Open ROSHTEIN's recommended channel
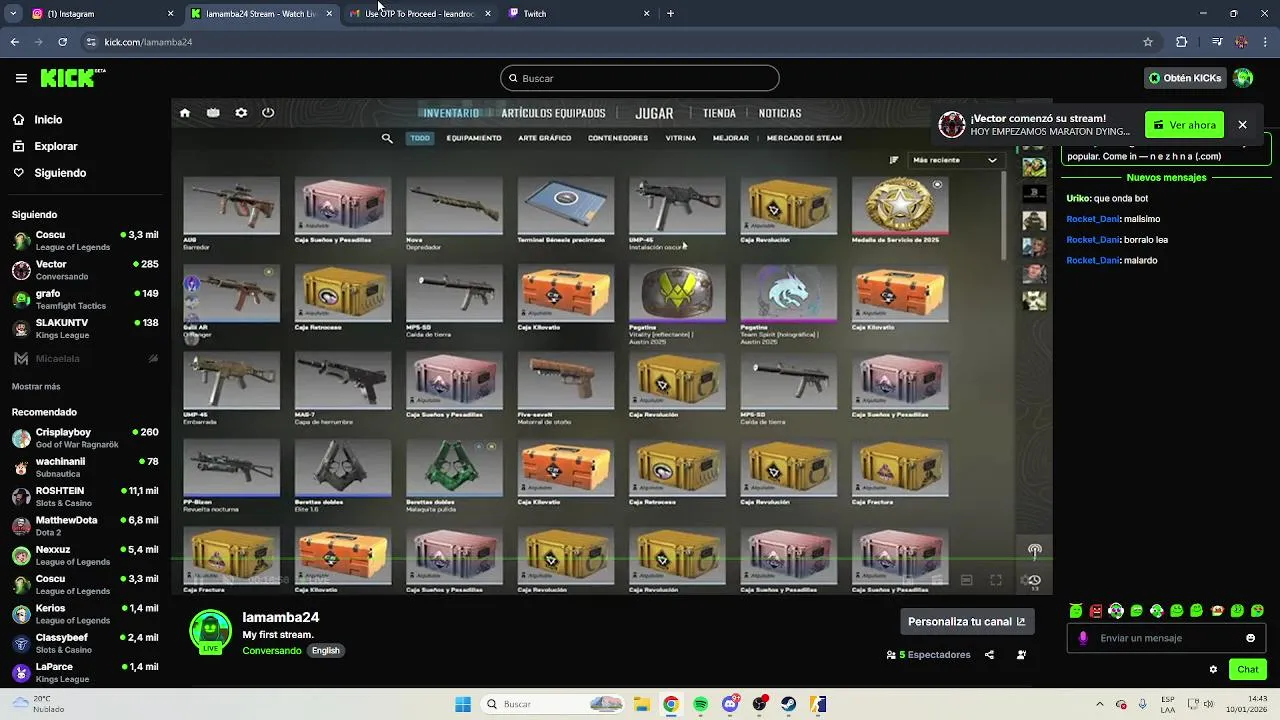The width and height of the screenshot is (1280, 720). pos(85,497)
